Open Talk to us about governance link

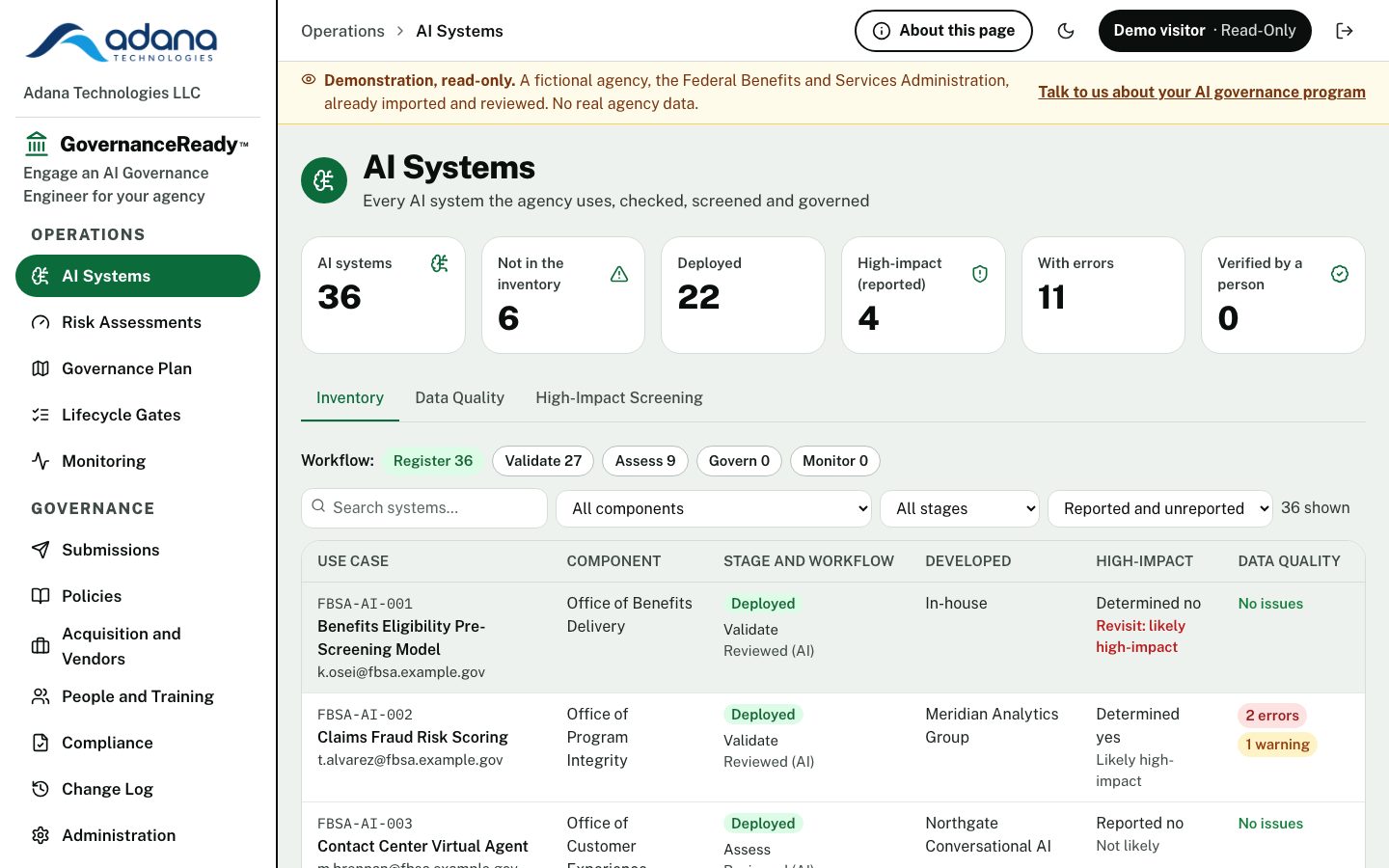coord(1202,92)
